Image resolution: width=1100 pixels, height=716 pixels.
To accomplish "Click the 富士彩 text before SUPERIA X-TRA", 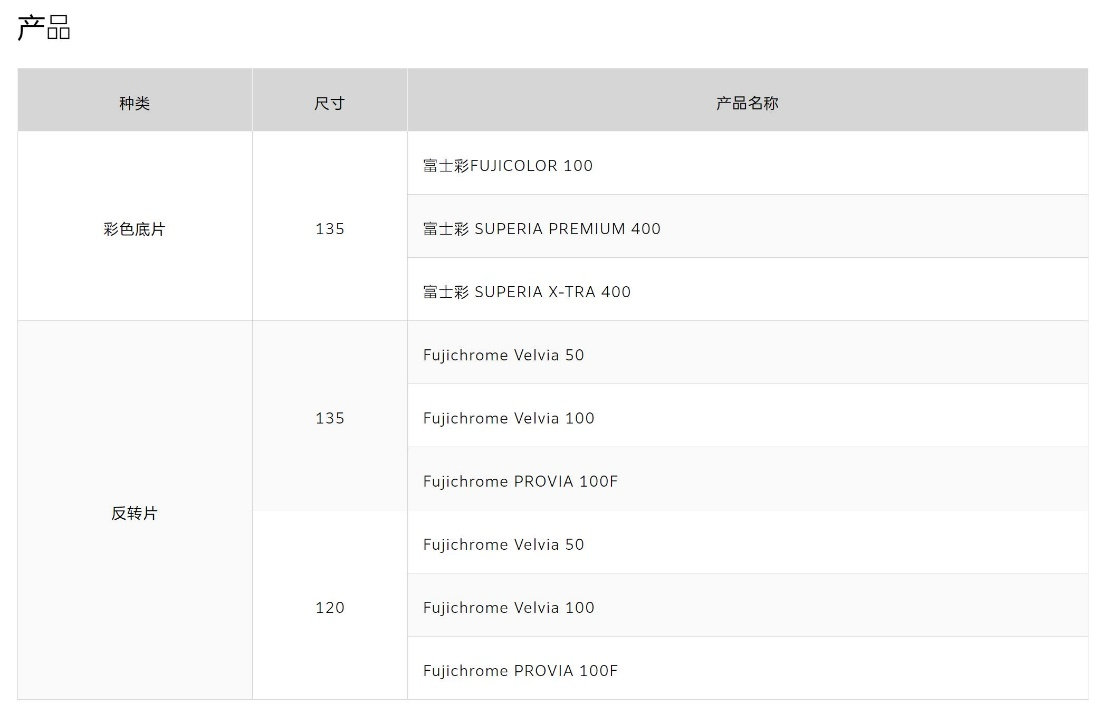I will (445, 292).
